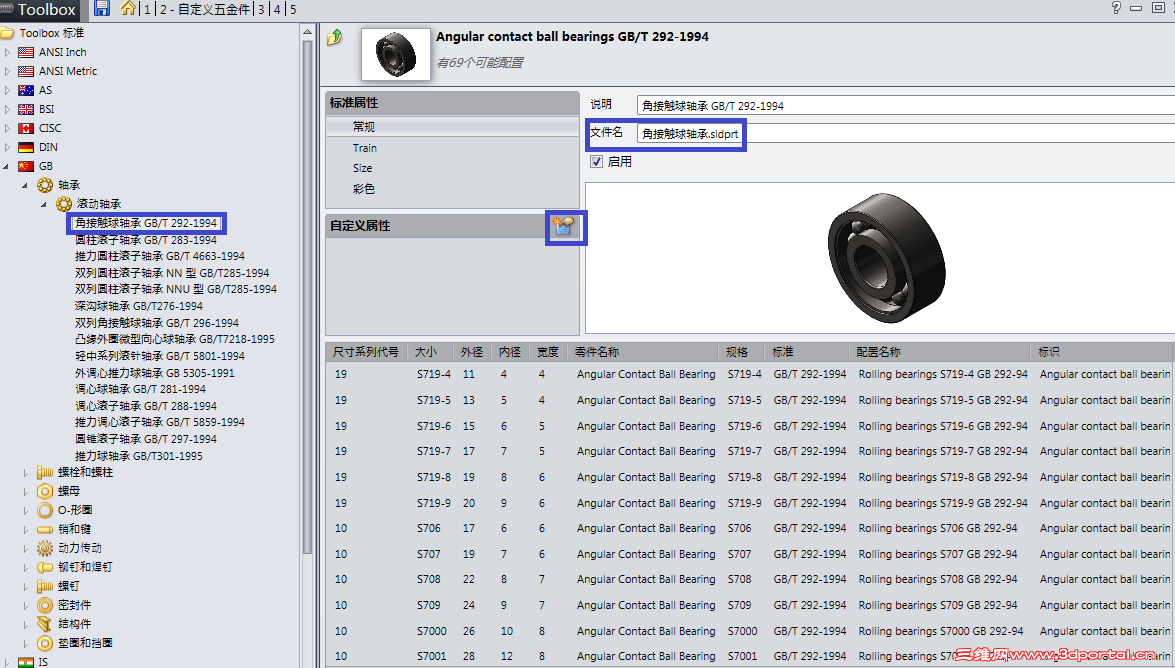The height and width of the screenshot is (668, 1175).
Task: Open help question mark icon
Action: point(1117,8)
